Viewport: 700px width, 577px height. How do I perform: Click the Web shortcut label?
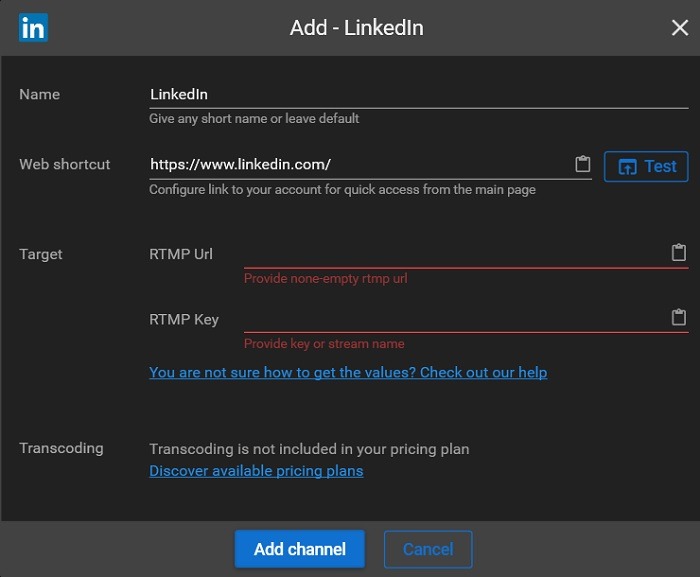coord(65,164)
